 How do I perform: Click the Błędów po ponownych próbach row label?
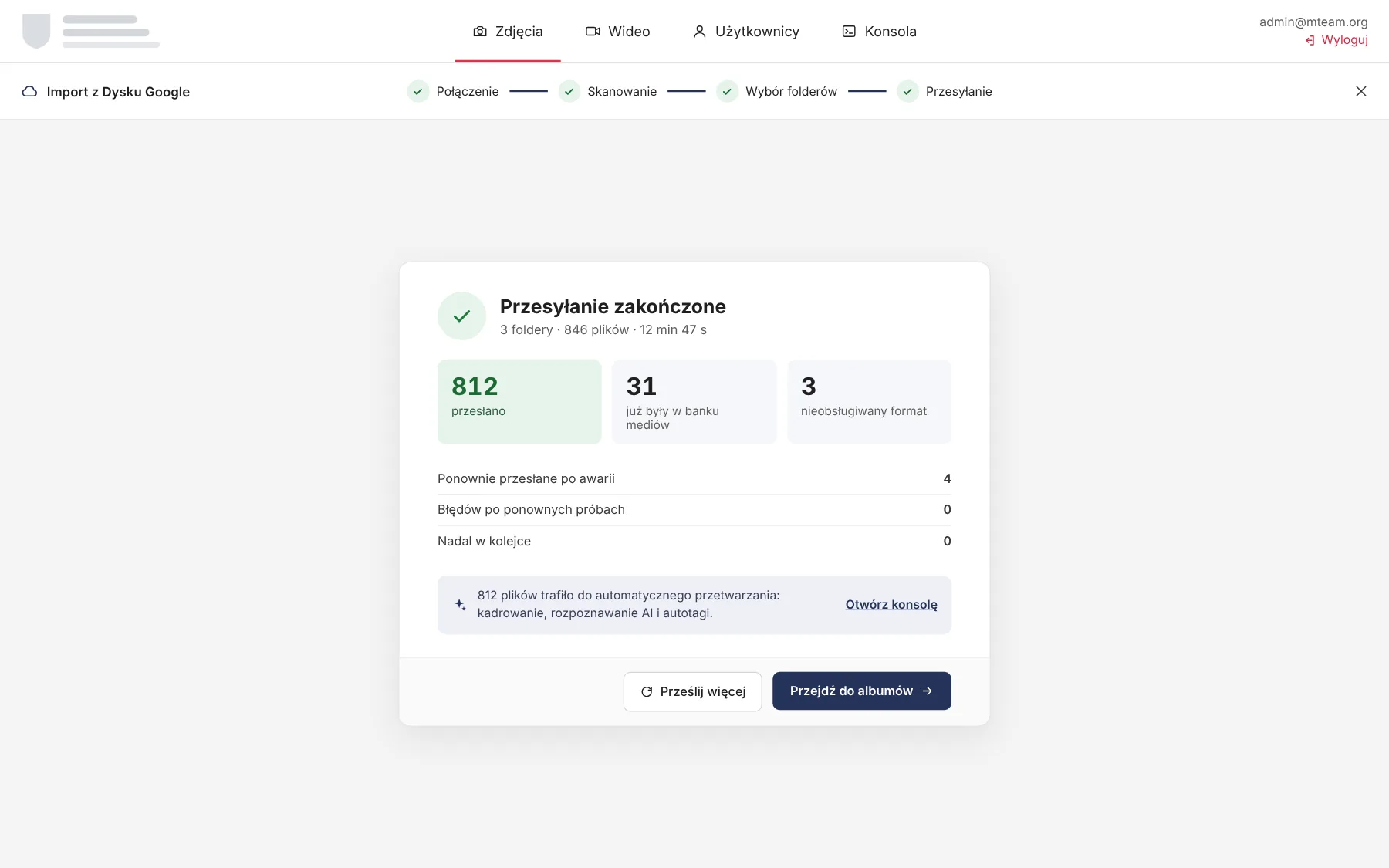[531, 509]
